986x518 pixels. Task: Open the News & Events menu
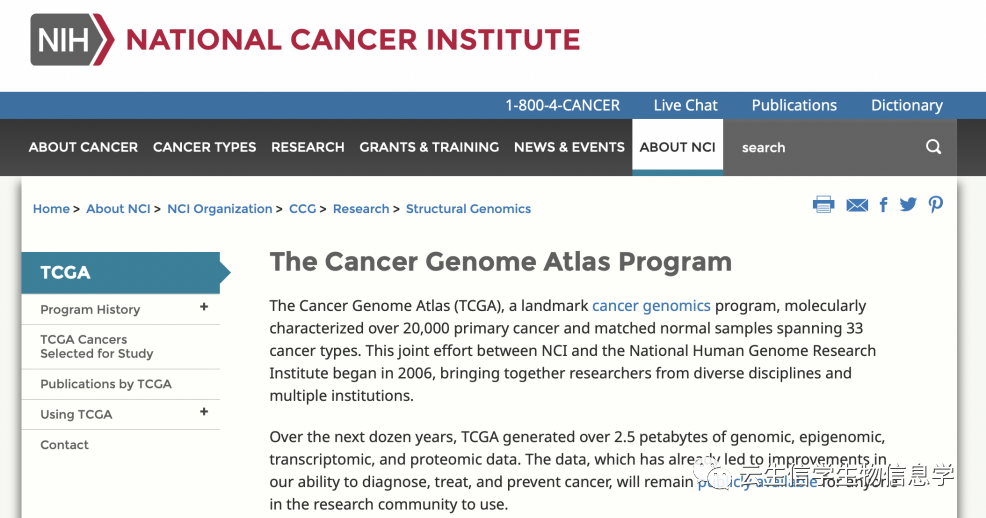[x=569, y=147]
